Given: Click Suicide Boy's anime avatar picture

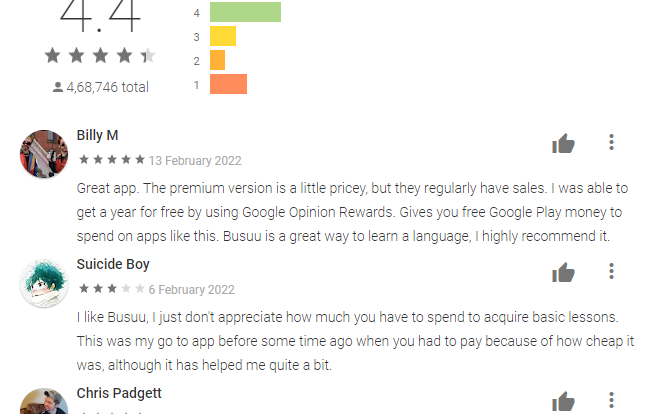Looking at the screenshot, I should click(x=44, y=283).
